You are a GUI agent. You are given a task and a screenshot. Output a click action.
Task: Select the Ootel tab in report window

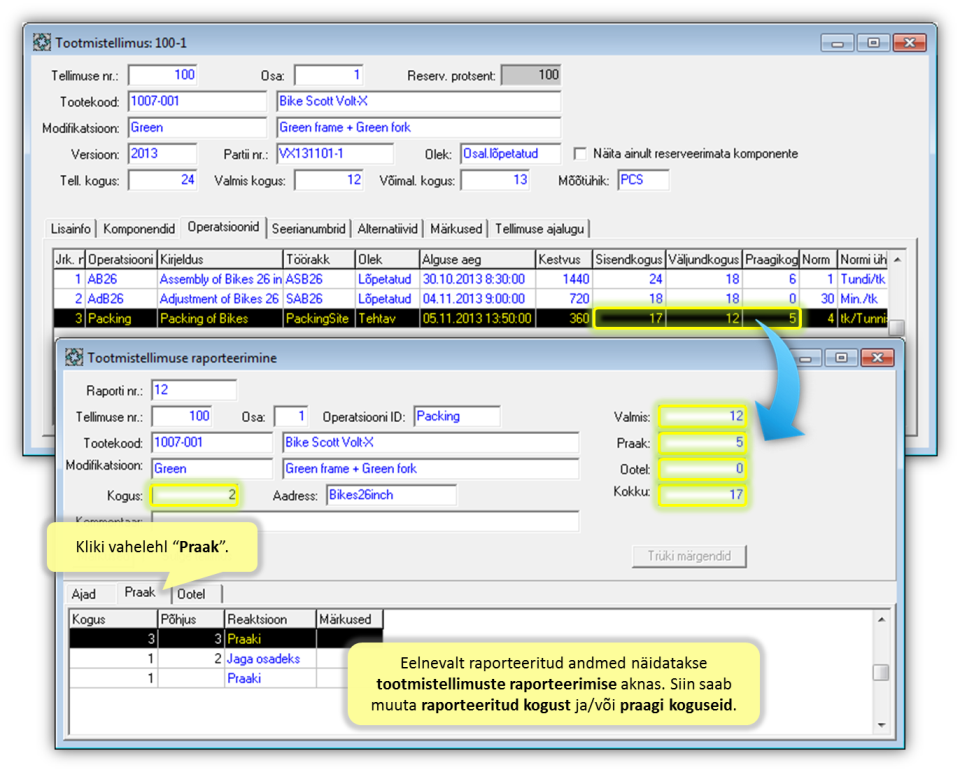click(191, 594)
